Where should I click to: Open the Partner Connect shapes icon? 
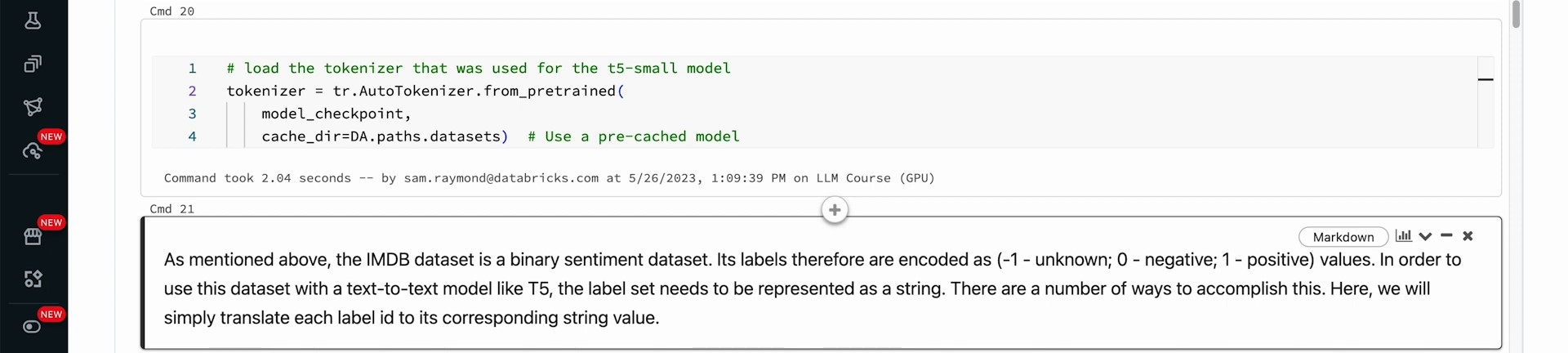pos(33,279)
